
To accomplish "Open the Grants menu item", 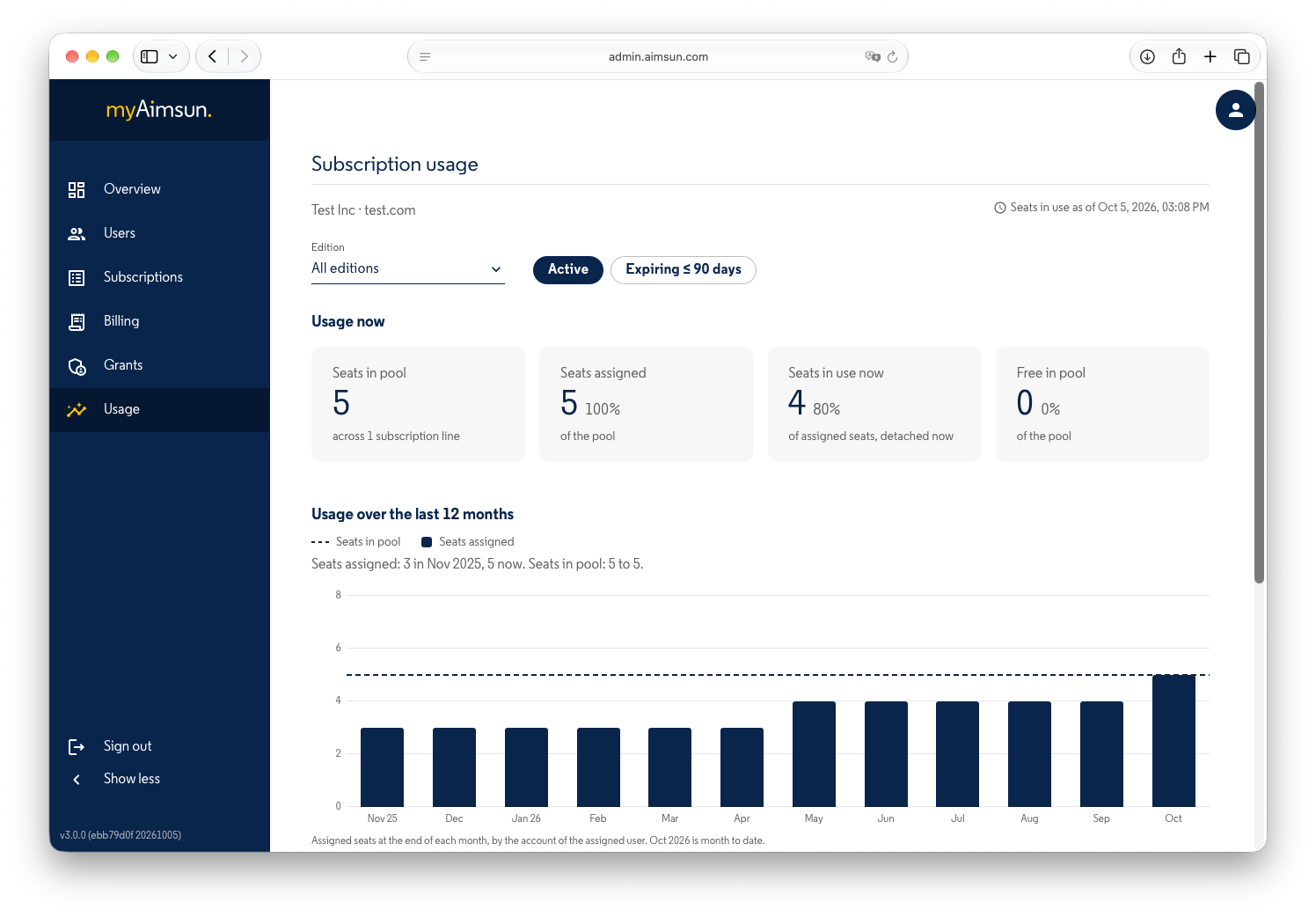I will 159,365.
